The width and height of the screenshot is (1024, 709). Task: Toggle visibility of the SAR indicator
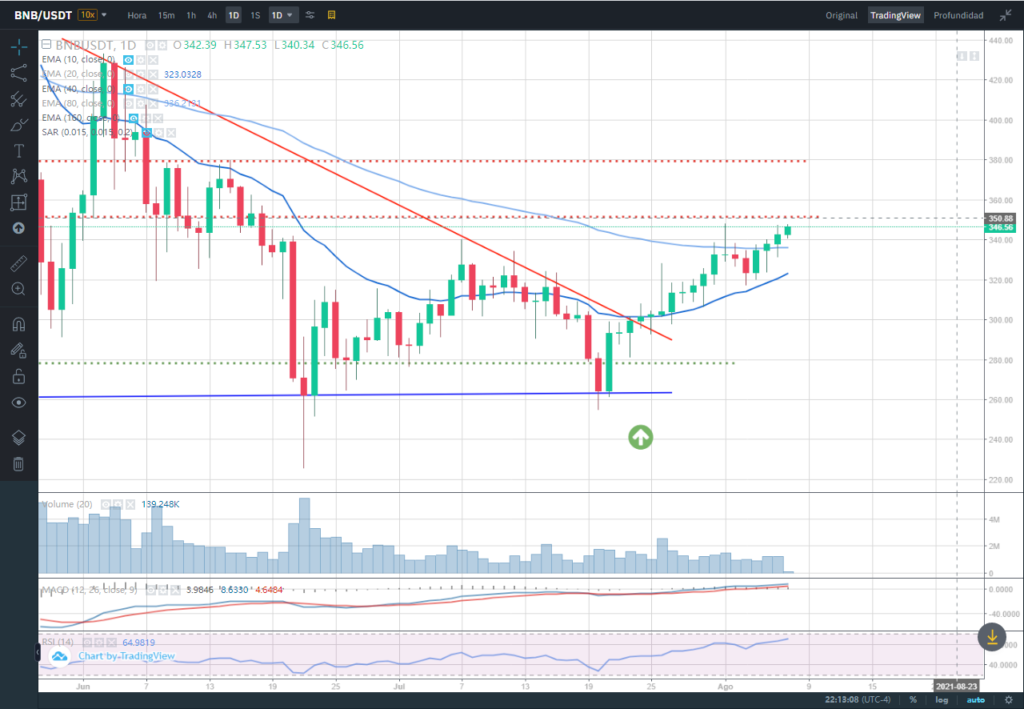[x=147, y=133]
